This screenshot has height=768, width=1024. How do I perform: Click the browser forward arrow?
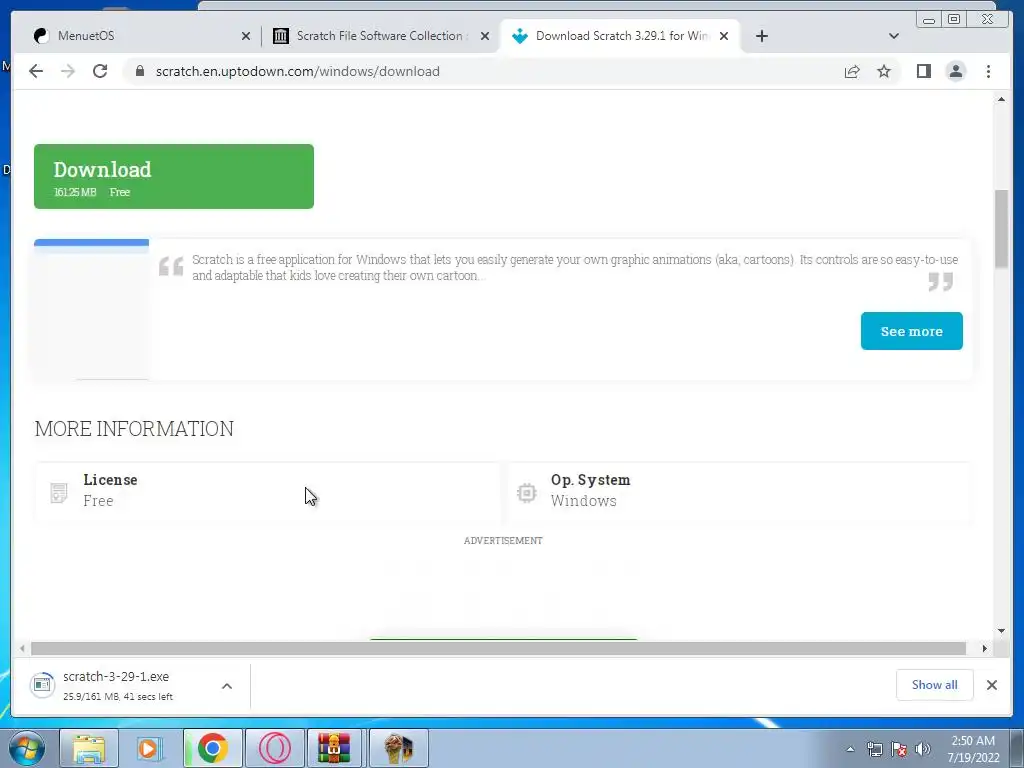[x=68, y=71]
